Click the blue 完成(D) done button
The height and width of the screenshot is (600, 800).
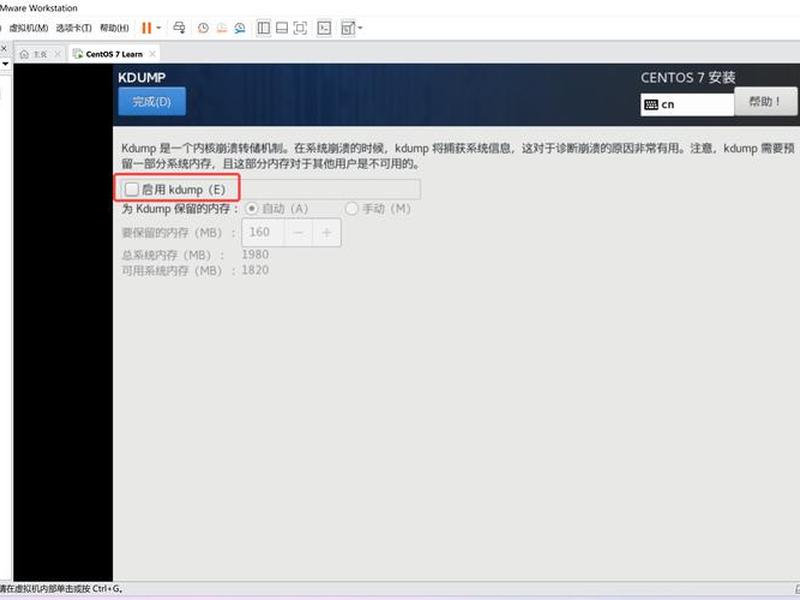click(152, 102)
